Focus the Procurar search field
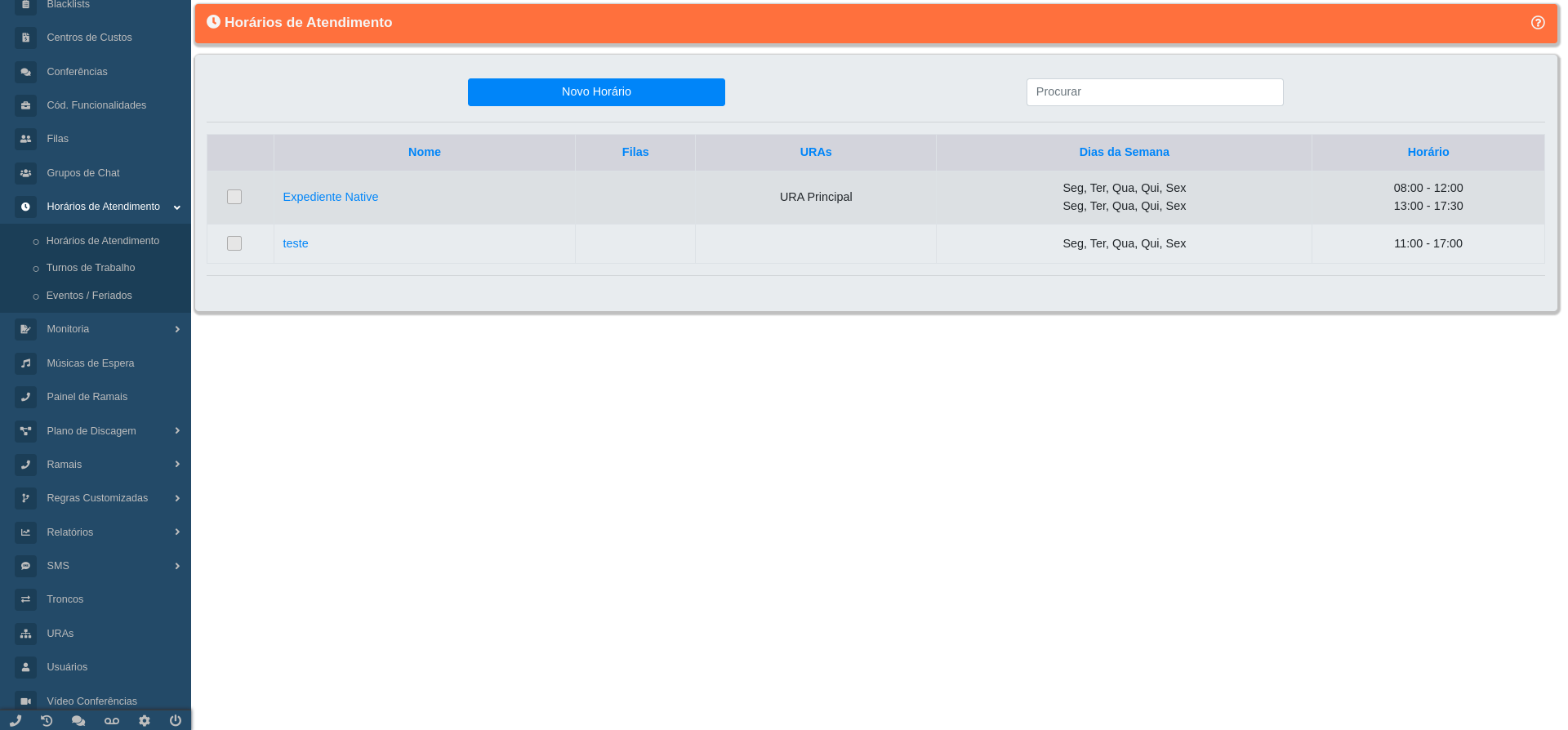The image size is (1568, 730). (1155, 92)
